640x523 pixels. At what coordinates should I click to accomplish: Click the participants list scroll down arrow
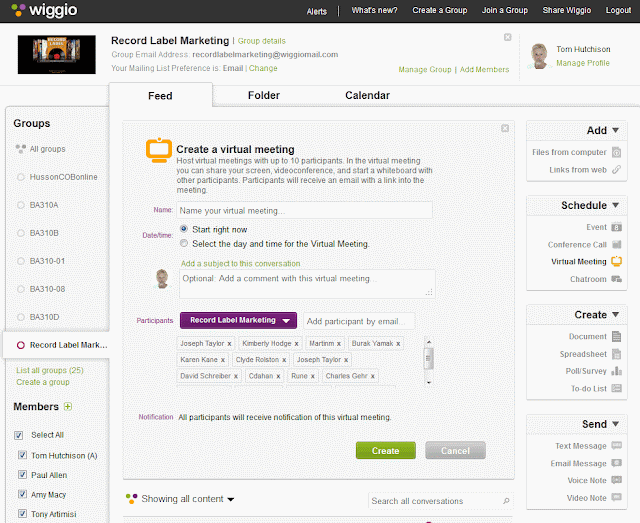coord(429,383)
